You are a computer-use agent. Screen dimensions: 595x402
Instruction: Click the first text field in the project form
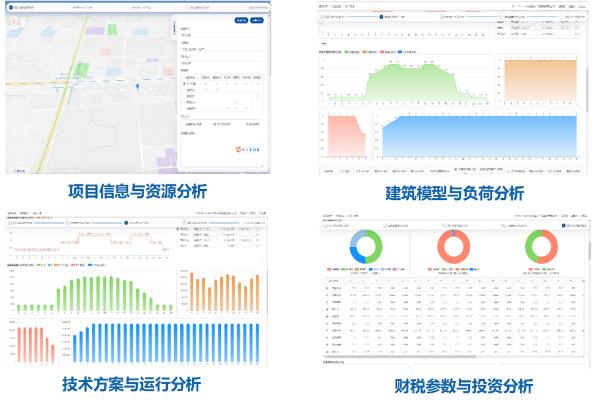pyautogui.click(x=222, y=35)
